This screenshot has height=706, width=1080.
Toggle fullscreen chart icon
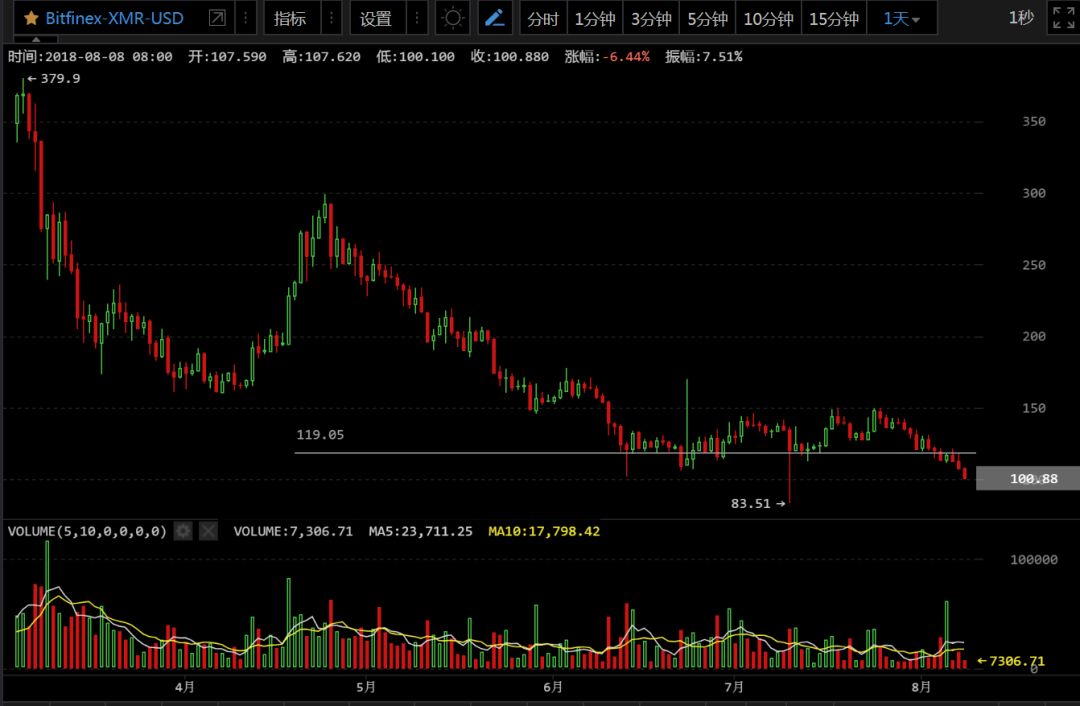click(x=1063, y=18)
